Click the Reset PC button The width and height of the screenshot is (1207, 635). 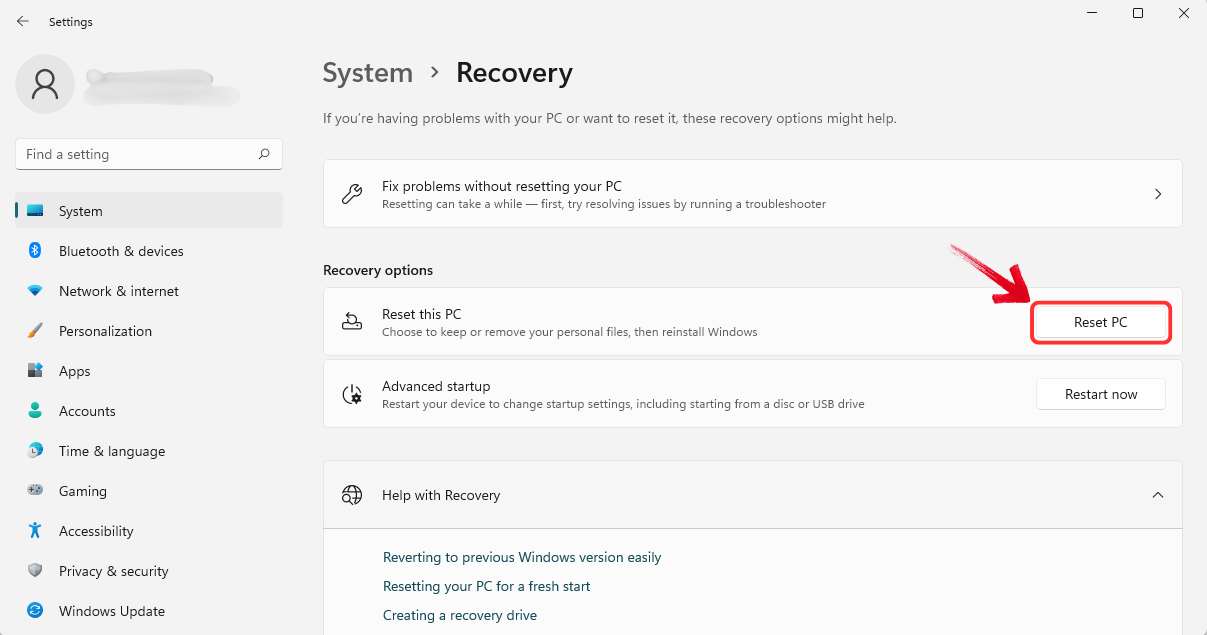pos(1100,322)
